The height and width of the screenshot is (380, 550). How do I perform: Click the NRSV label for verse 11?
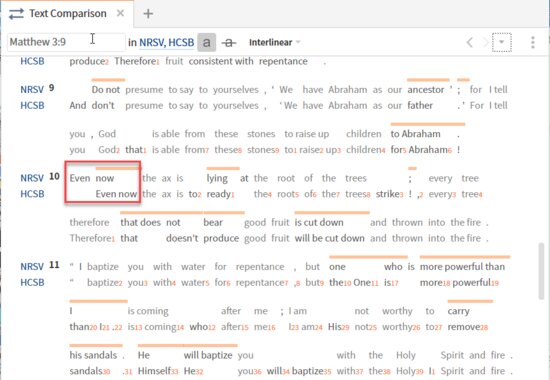tap(32, 266)
